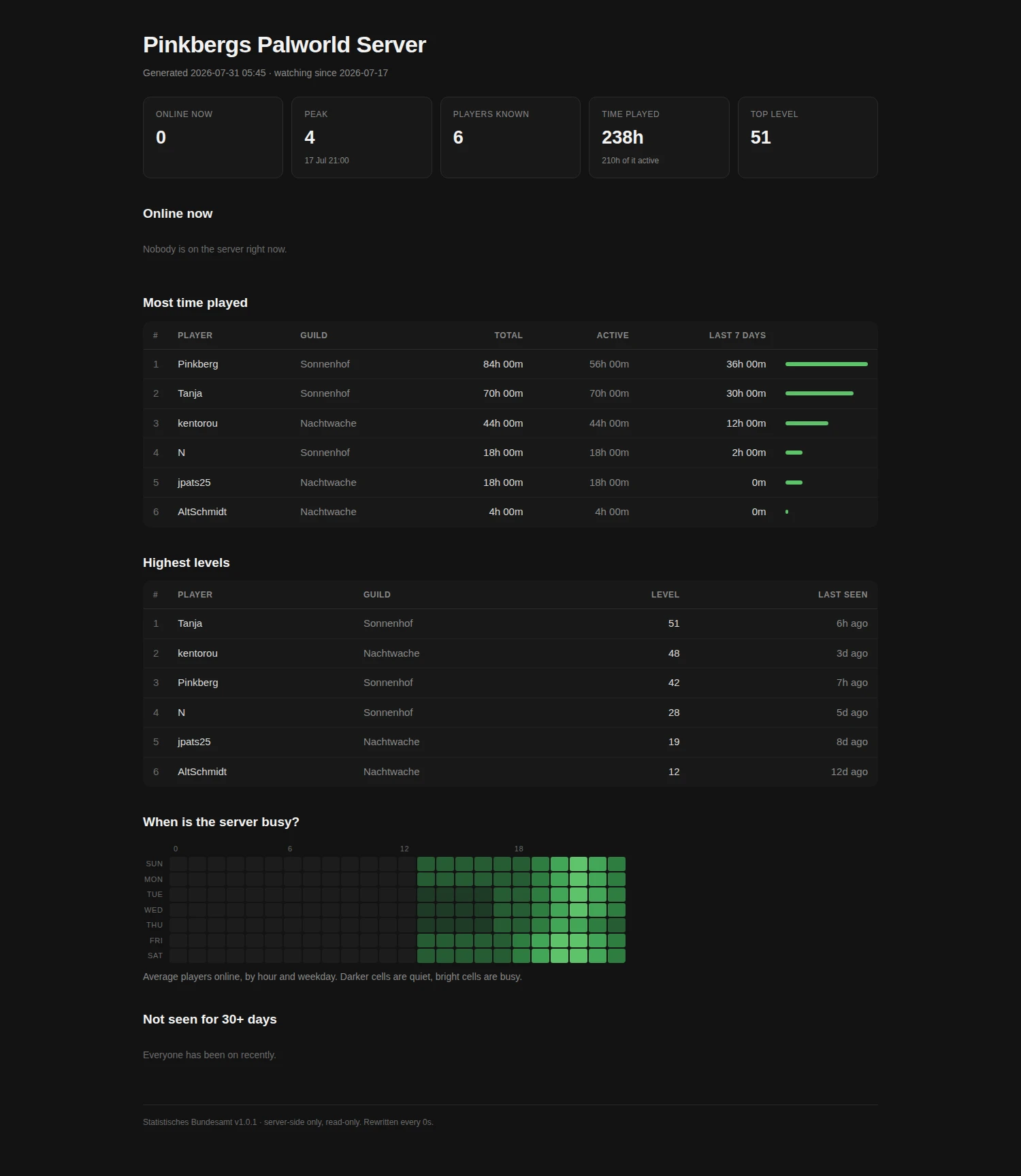Click the heatmap hour label 18
This screenshot has width=1021, height=1176.
519,849
